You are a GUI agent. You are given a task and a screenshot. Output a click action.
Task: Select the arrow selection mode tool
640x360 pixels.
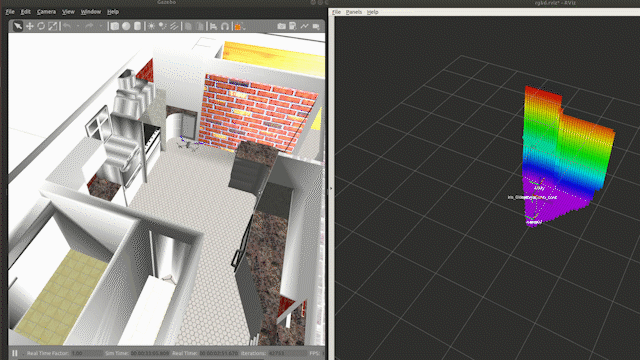18,26
